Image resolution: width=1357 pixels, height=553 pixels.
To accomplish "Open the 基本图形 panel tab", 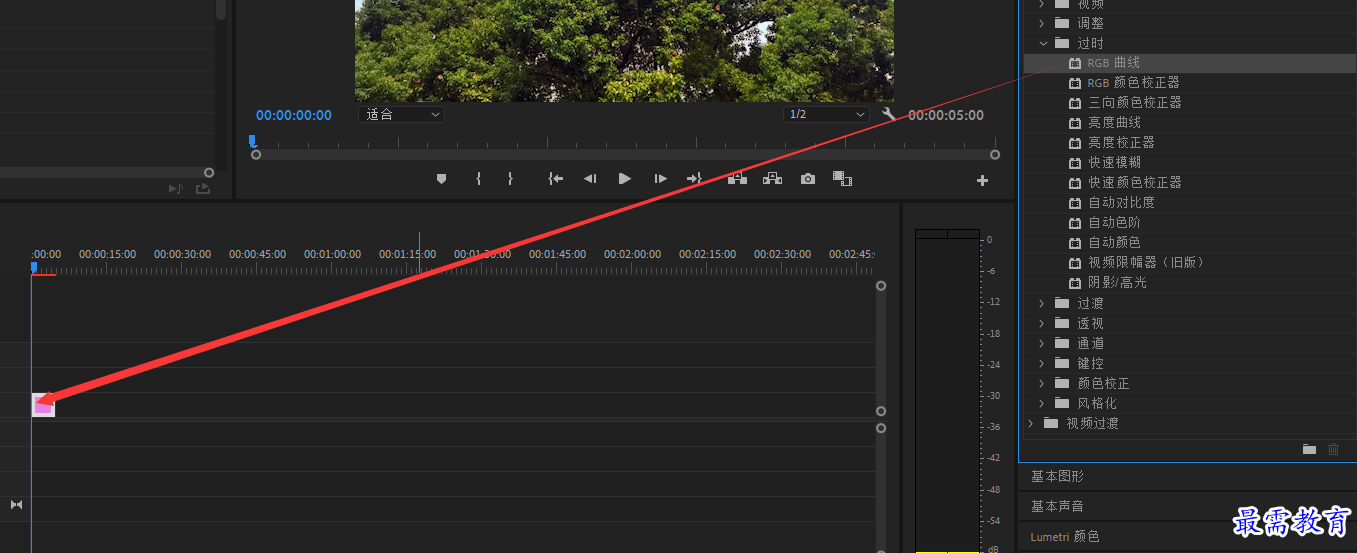I will 1057,476.
